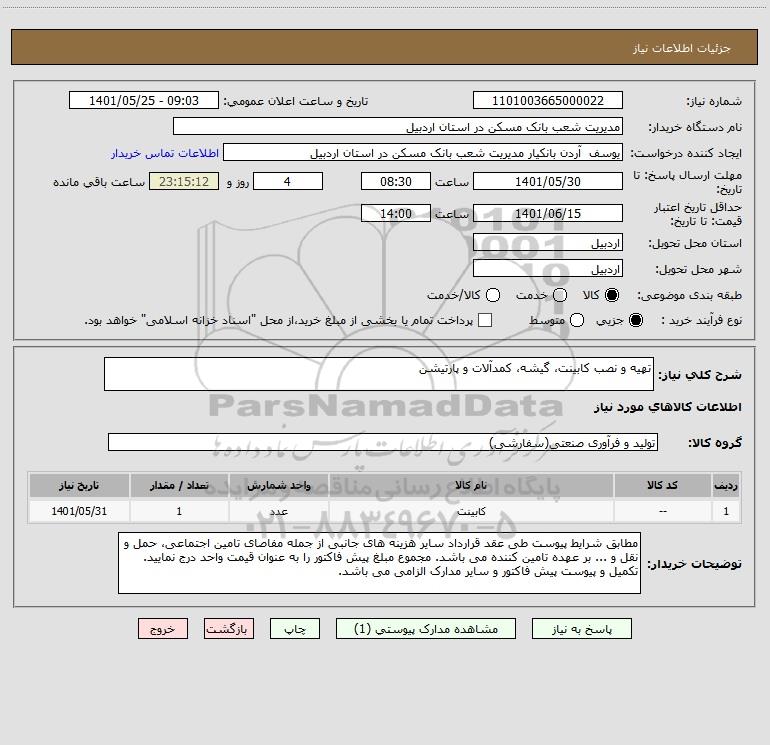Click the validity time field 14:00
Image resolution: width=770 pixels, height=745 pixels.
[396, 213]
